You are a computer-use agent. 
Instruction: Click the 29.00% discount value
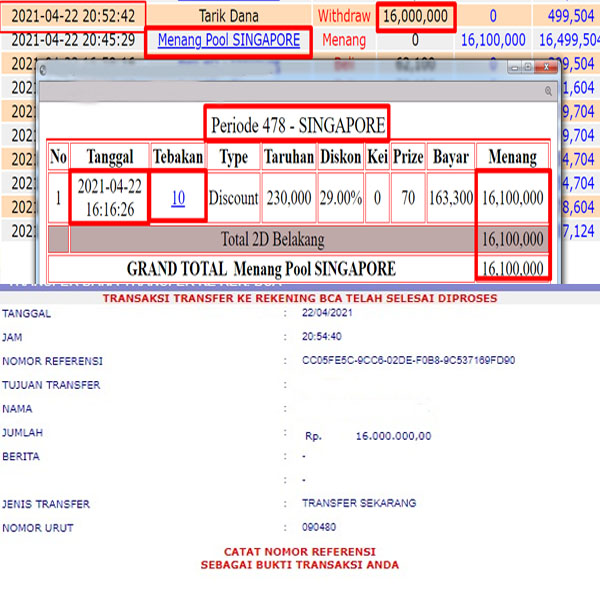point(341,198)
